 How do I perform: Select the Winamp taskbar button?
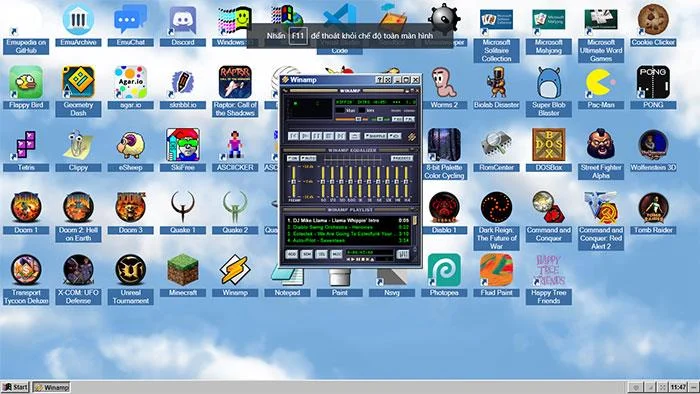point(52,387)
